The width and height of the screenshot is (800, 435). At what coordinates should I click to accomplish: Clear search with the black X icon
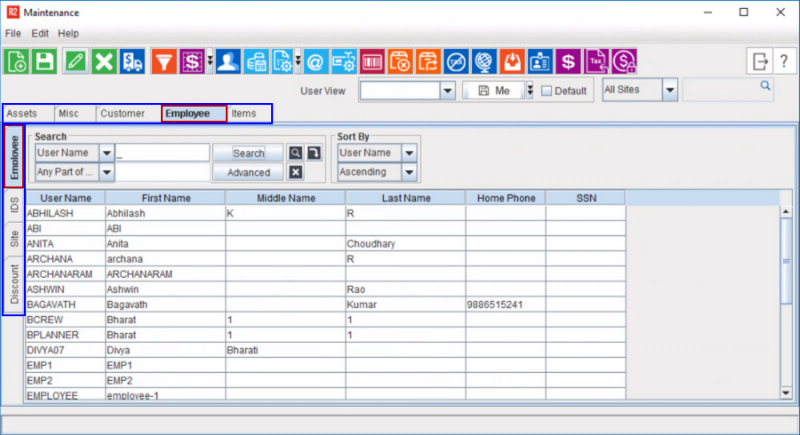296,172
